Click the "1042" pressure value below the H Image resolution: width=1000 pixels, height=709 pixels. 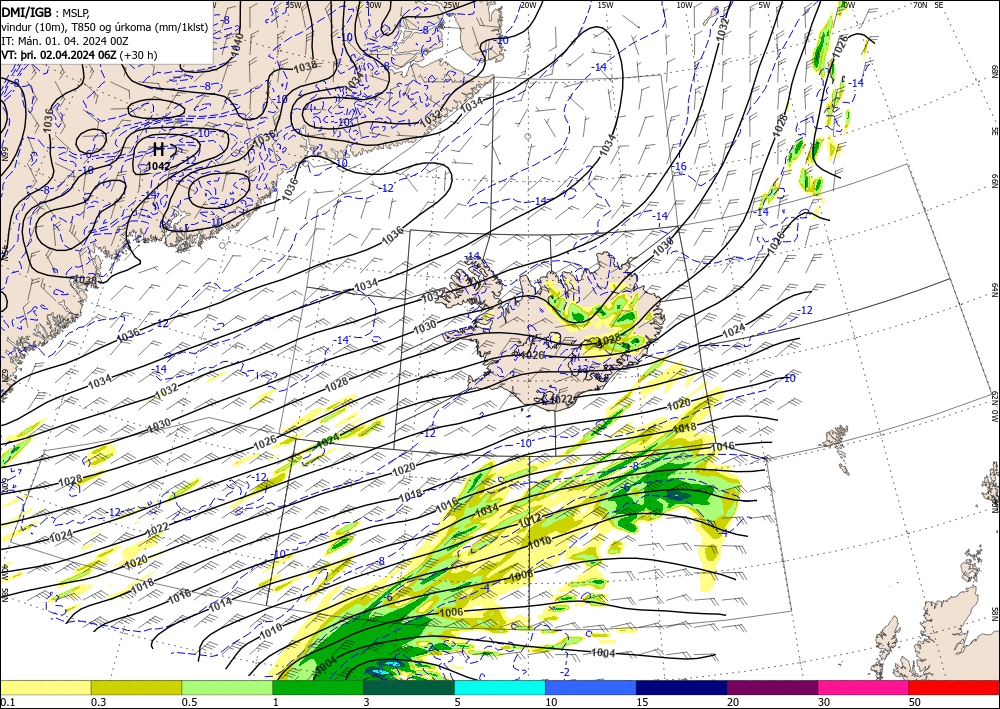158,166
